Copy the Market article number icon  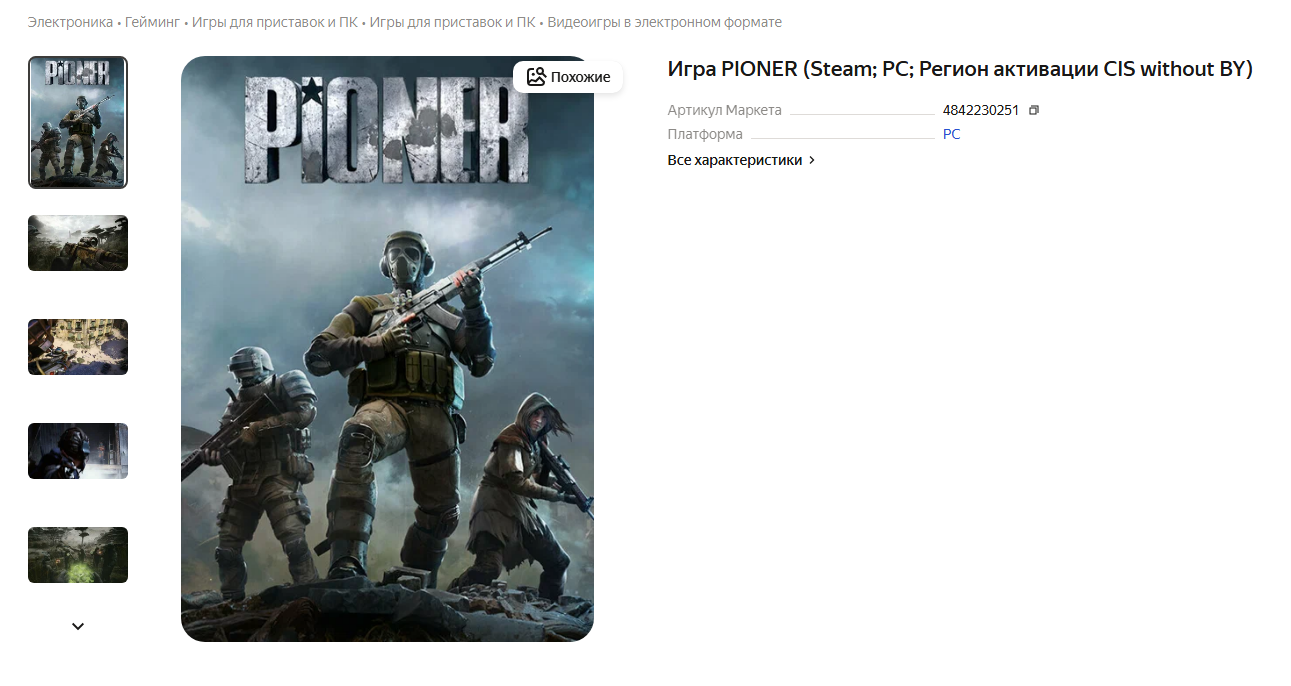tap(1034, 110)
